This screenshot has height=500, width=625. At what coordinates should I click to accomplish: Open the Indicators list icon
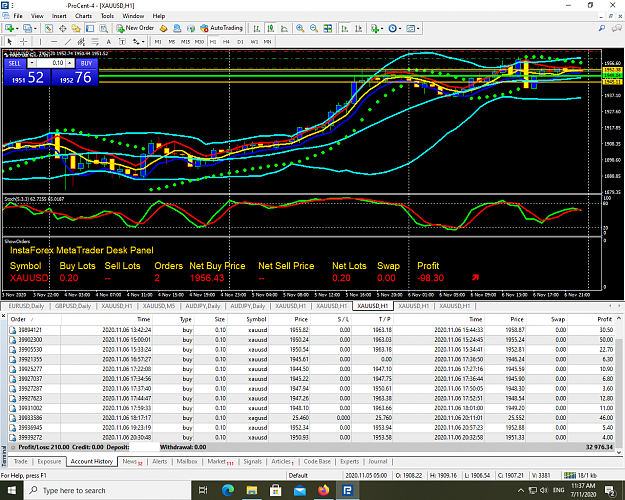[x=375, y=28]
